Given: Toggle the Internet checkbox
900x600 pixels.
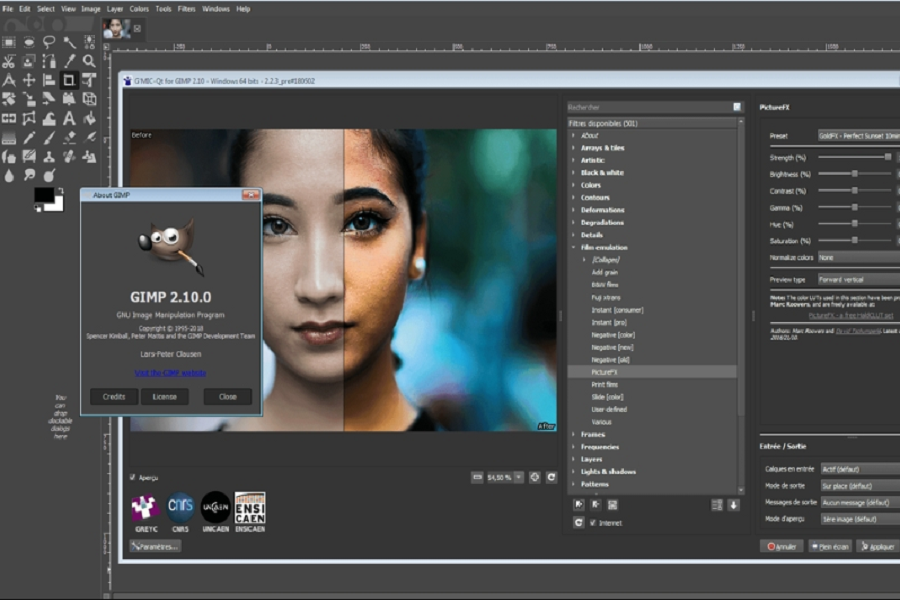Looking at the screenshot, I should [593, 522].
